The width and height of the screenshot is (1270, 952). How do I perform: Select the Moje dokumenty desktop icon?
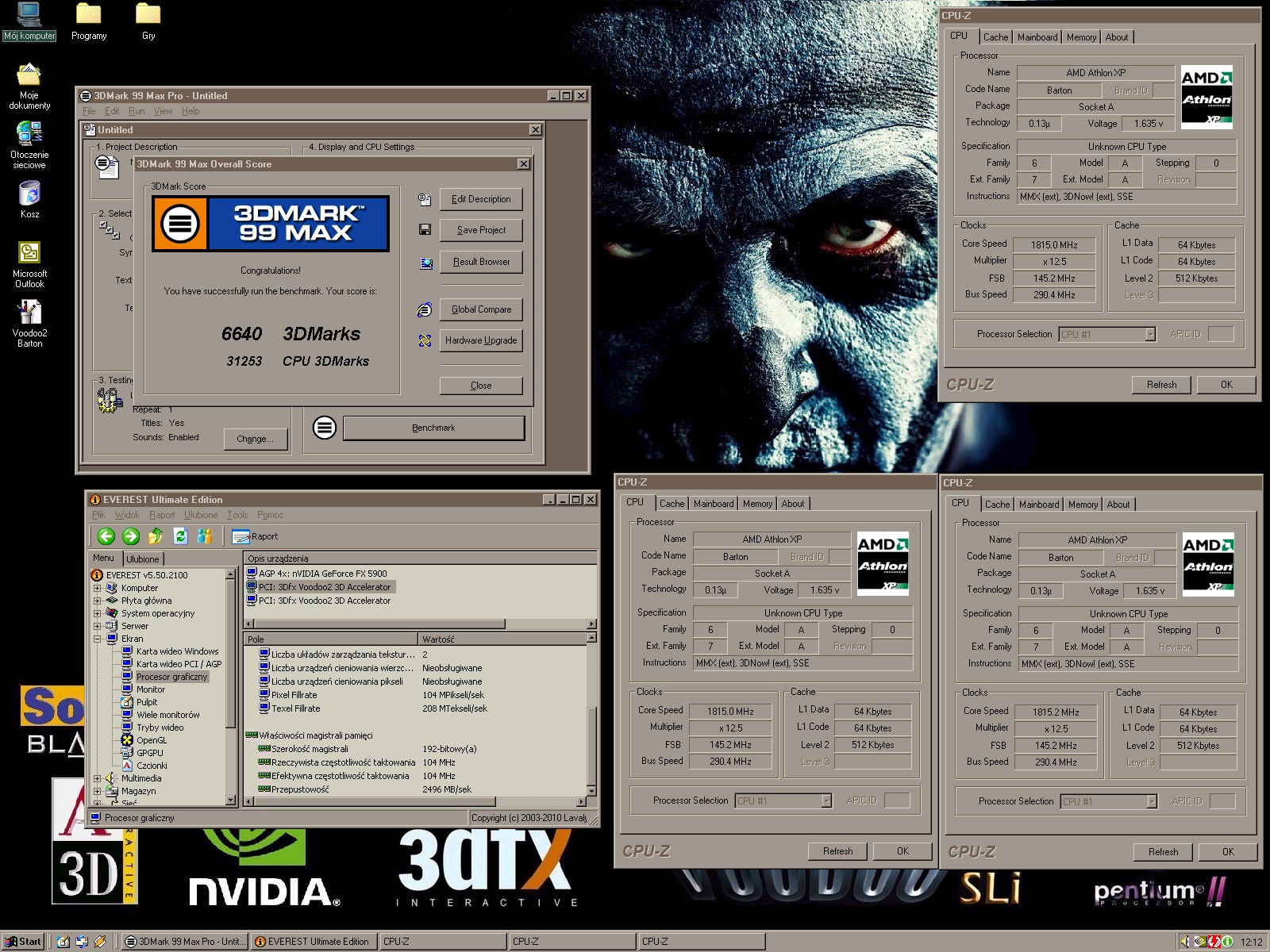[29, 86]
